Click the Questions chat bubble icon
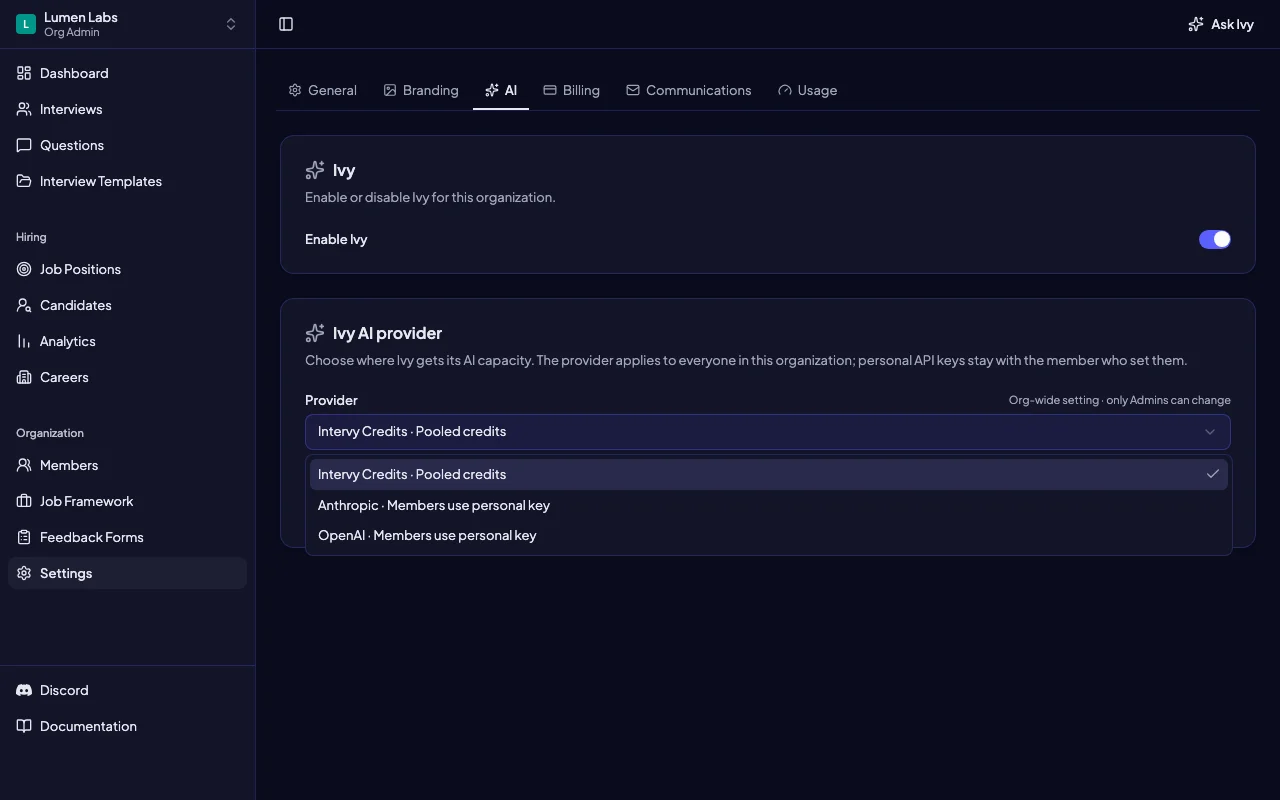 (24, 145)
